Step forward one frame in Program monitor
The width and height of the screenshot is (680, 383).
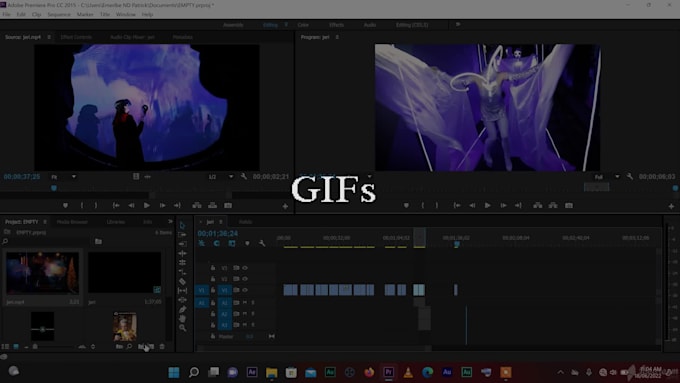tap(503, 206)
